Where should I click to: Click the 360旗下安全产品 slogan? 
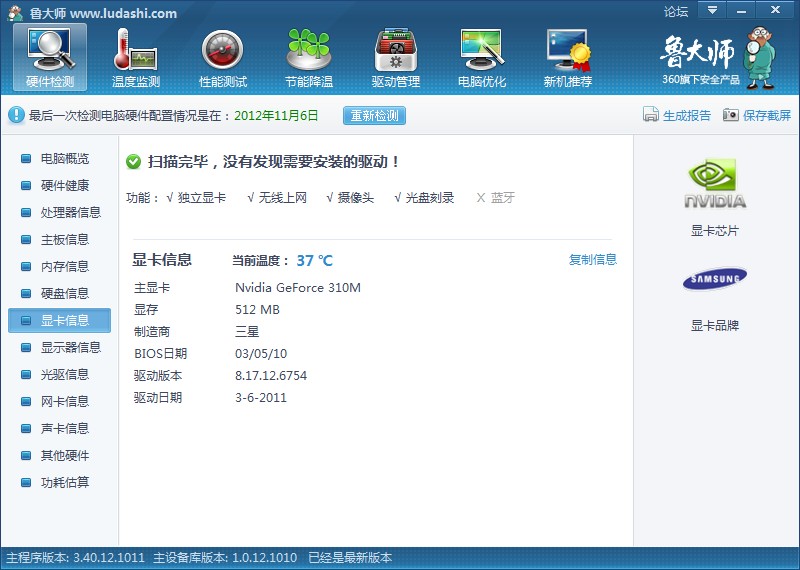701,79
